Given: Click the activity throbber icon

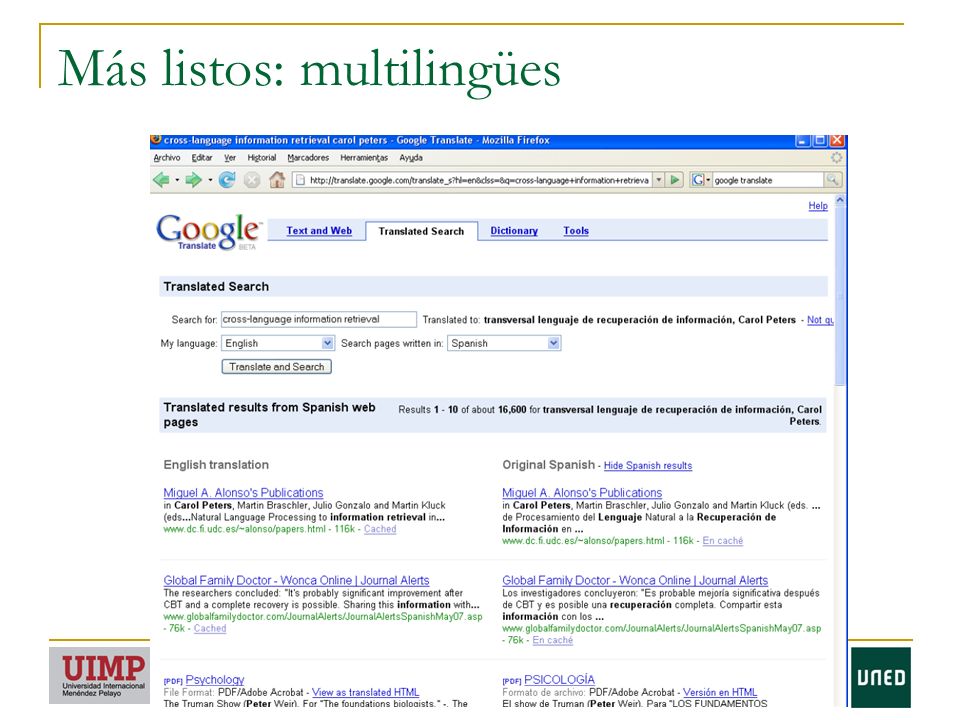Looking at the screenshot, I should tap(836, 158).
